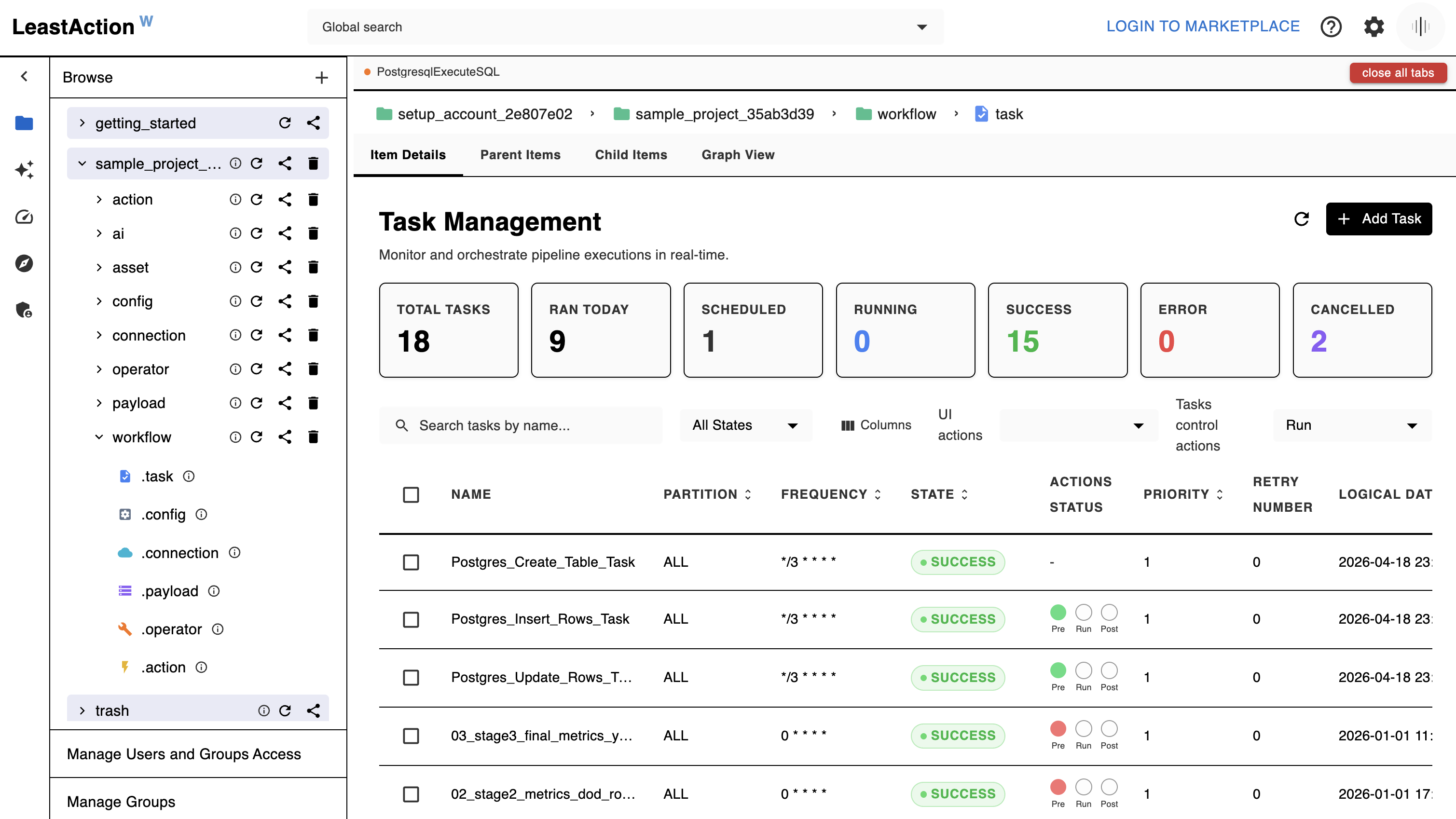Show info for .task item

(x=189, y=476)
